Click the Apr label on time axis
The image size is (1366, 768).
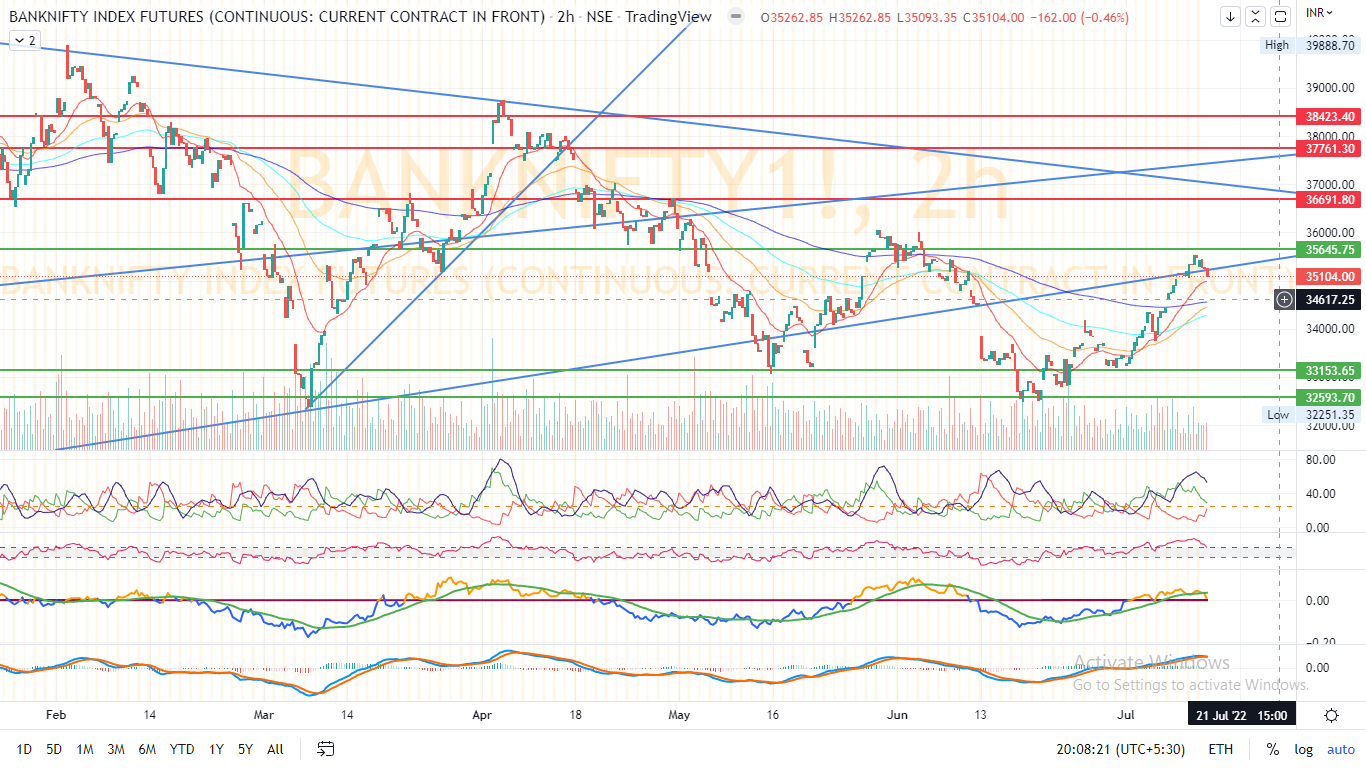tap(483, 715)
